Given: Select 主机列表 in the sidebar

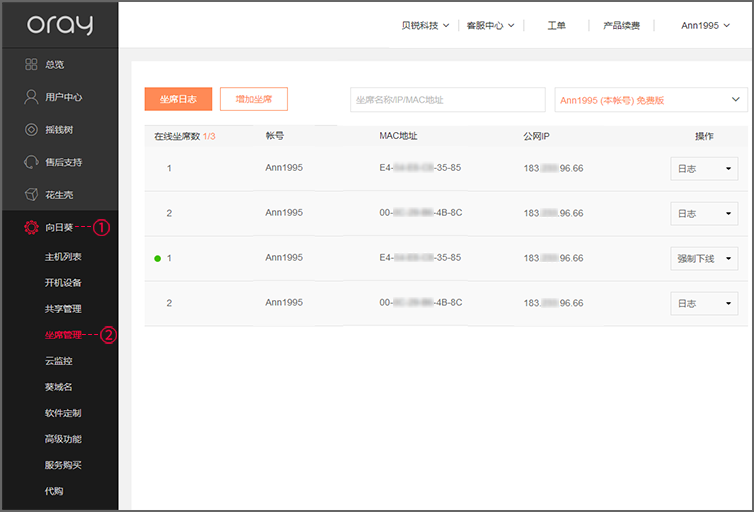Looking at the screenshot, I should point(63,257).
